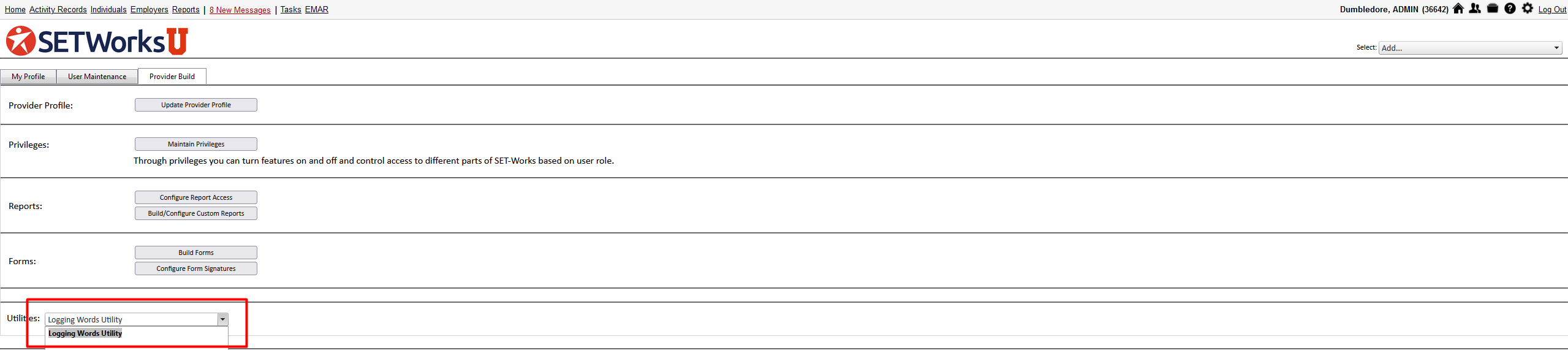Image resolution: width=1568 pixels, height=350 pixels.
Task: Open settings gear icon
Action: click(x=1528, y=9)
